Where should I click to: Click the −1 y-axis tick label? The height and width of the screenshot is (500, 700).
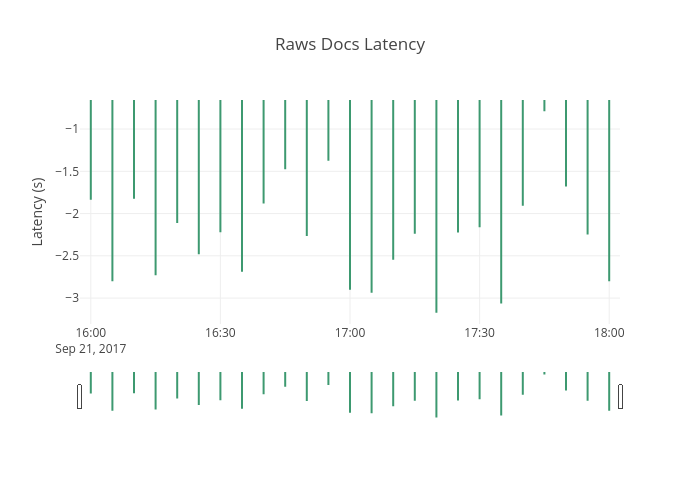click(x=71, y=128)
